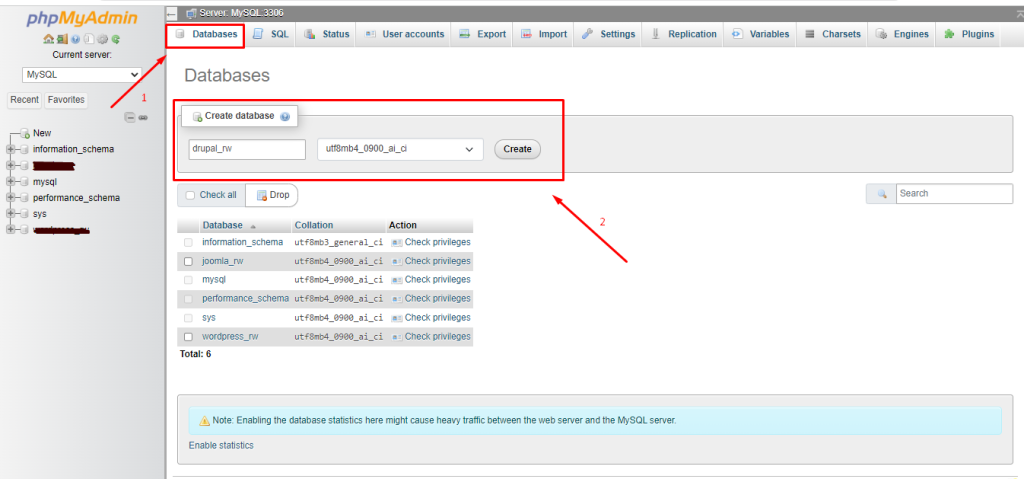
Task: Click privileges icon in joomla_rw row
Action: tap(396, 261)
